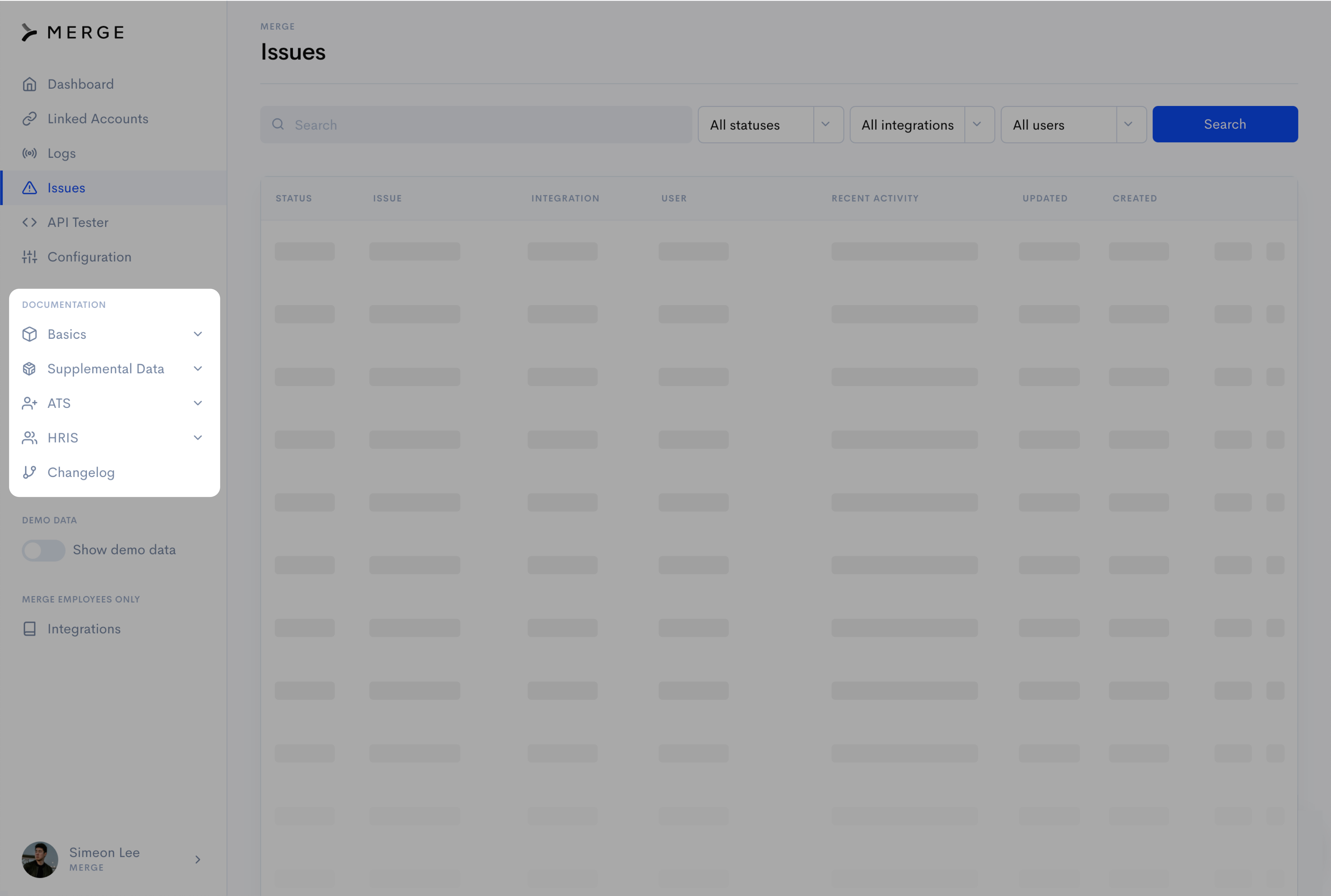
Task: Click the CREATED column header
Action: (x=1135, y=198)
